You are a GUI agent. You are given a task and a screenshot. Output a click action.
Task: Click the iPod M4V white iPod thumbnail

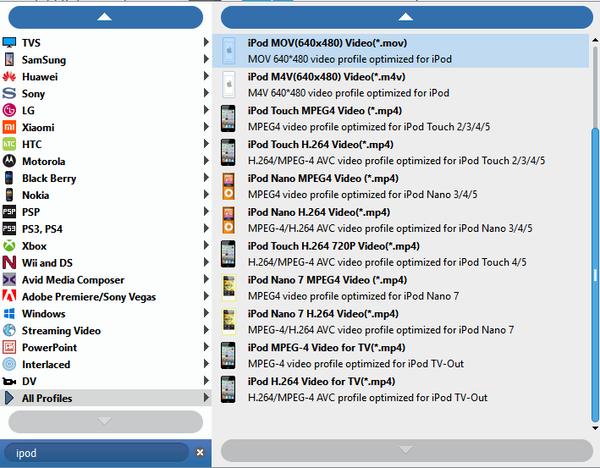tap(229, 85)
